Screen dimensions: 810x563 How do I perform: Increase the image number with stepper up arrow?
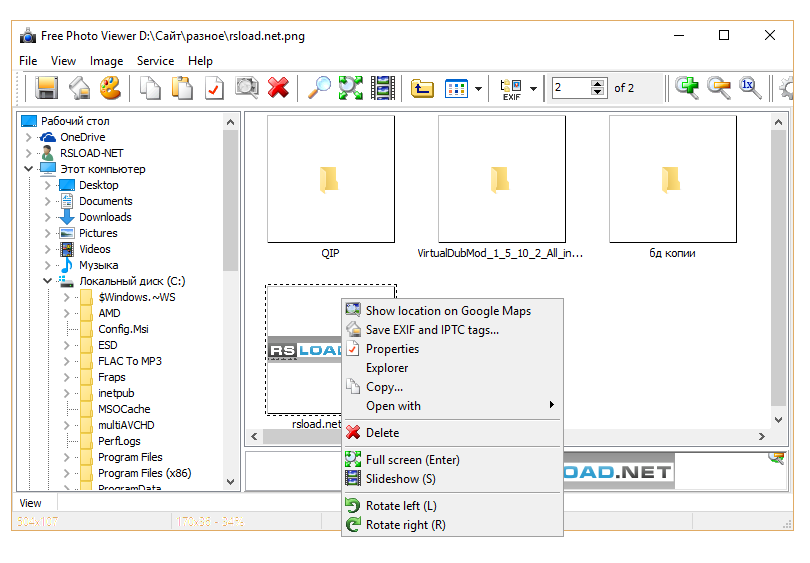pyautogui.click(x=598, y=84)
